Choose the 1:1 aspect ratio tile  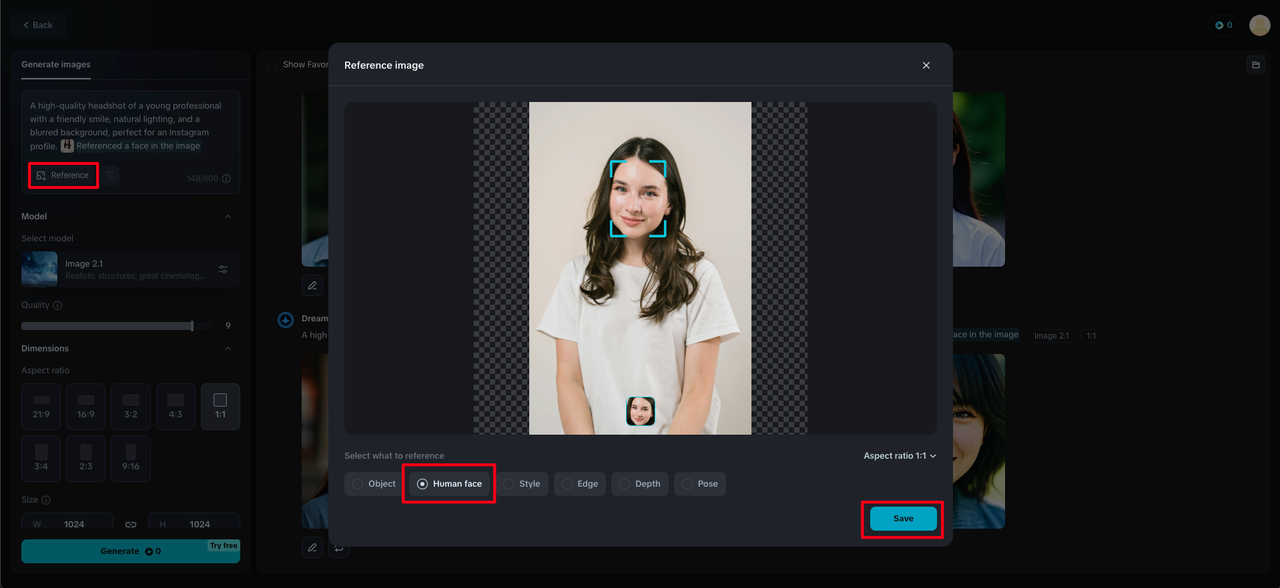pyautogui.click(x=220, y=406)
